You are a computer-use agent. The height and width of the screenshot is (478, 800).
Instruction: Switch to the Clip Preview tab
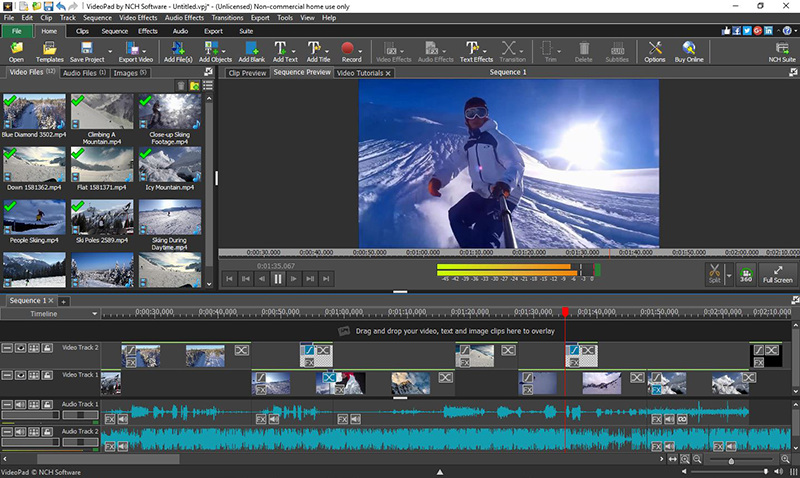247,73
